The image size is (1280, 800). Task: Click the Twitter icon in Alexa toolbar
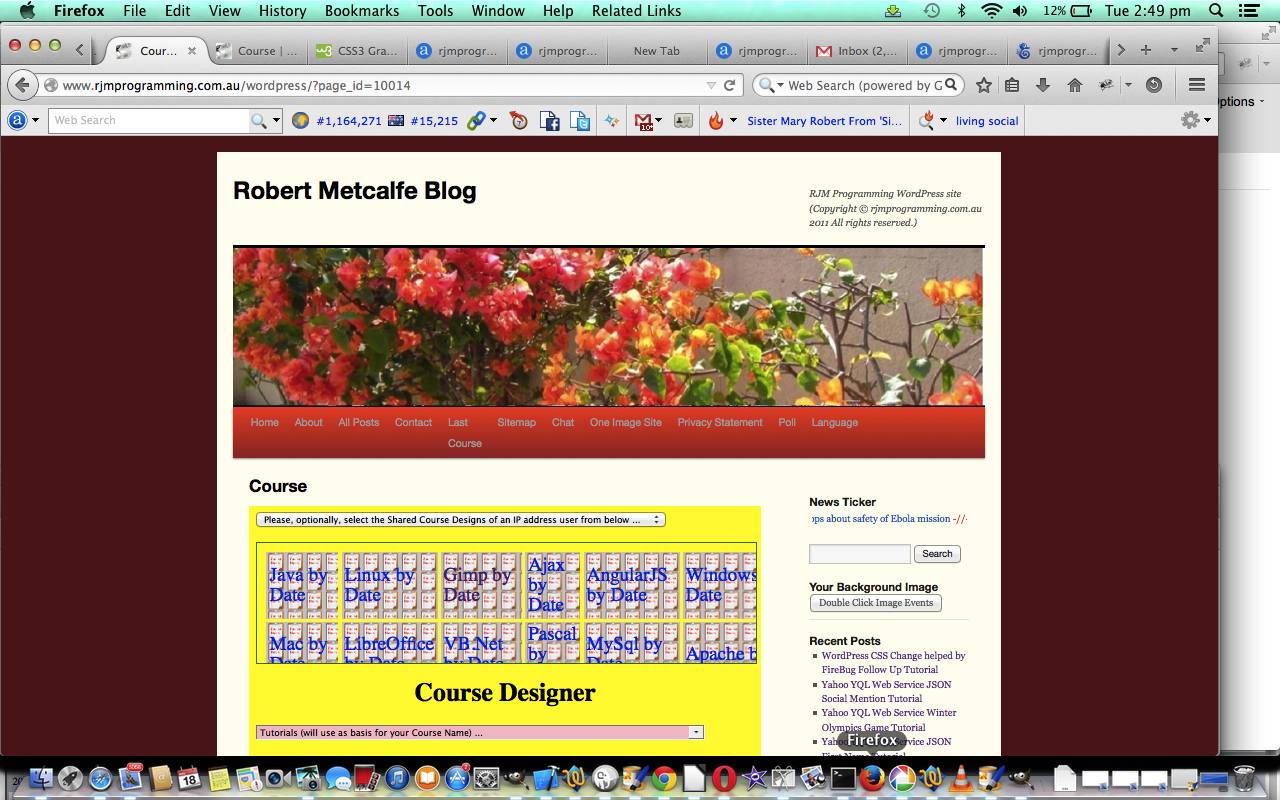coord(580,121)
